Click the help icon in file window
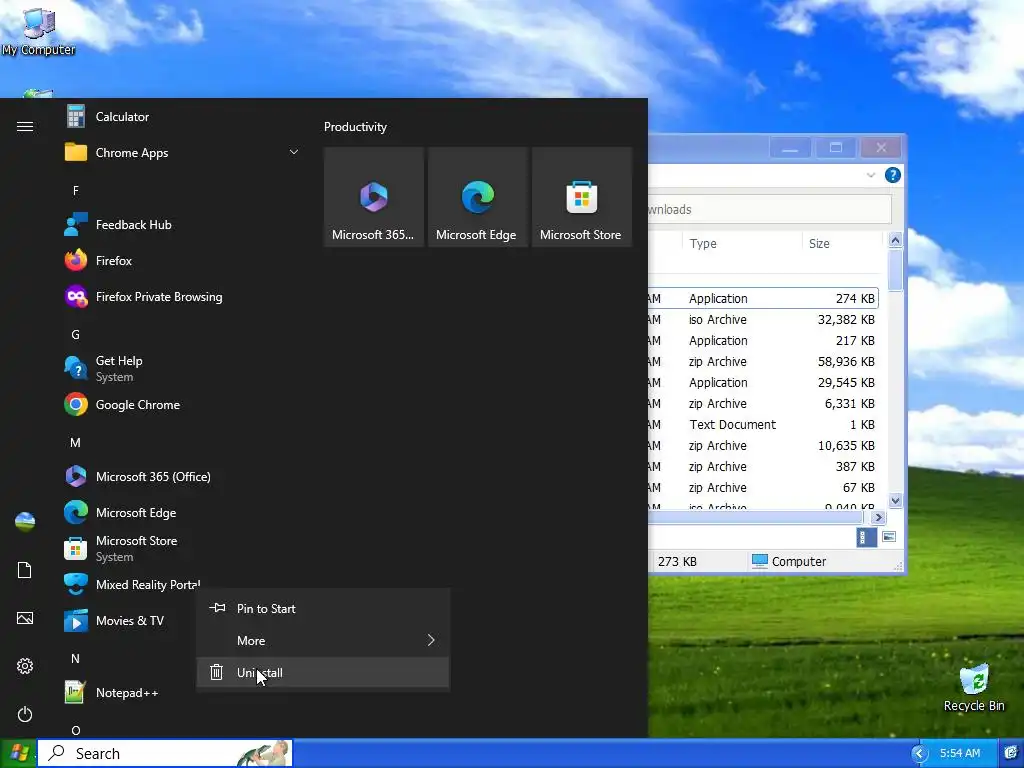The height and width of the screenshot is (768, 1024). pyautogui.click(x=892, y=175)
